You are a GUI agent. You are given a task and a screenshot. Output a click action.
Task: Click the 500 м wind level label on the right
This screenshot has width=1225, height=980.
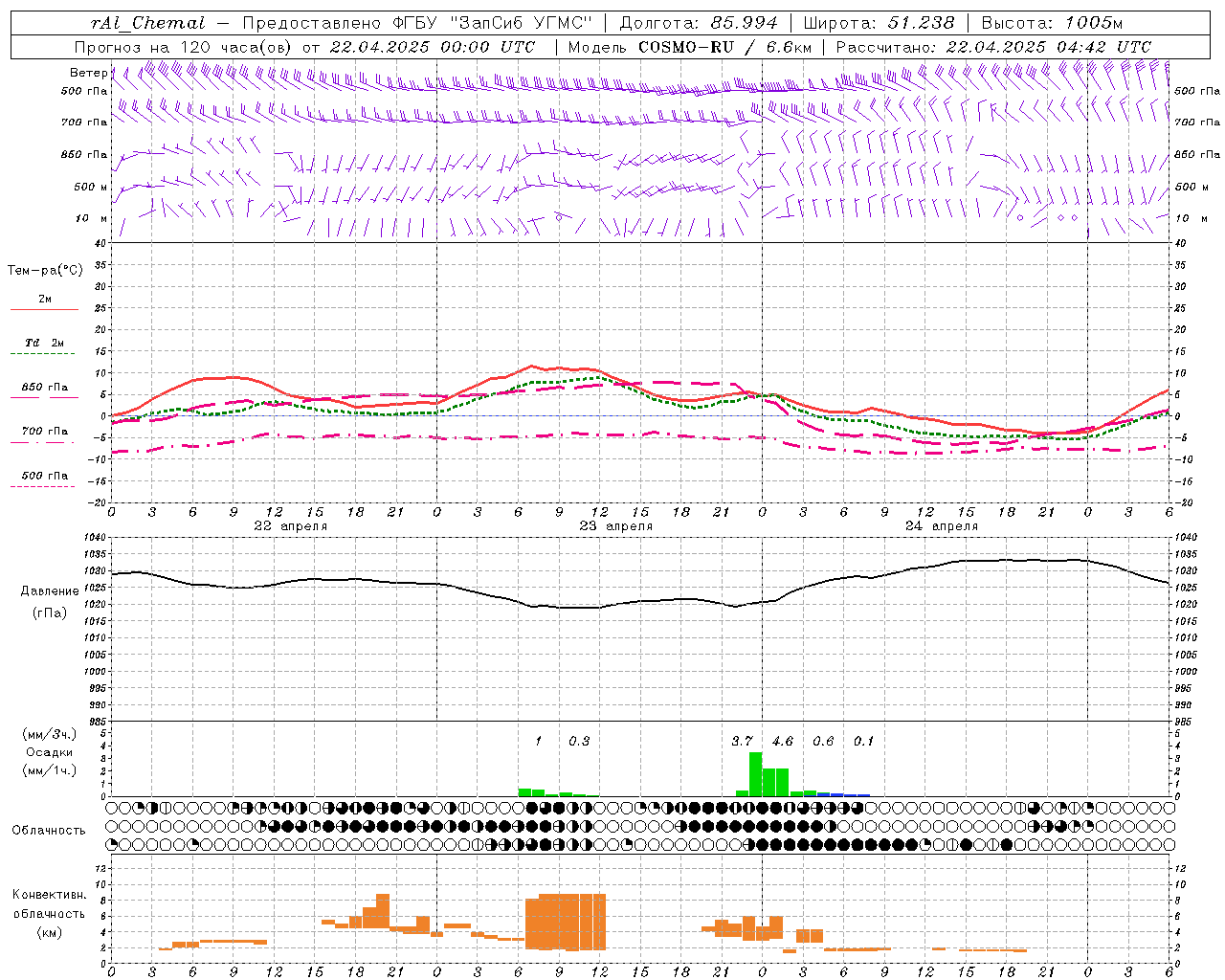pyautogui.click(x=1191, y=187)
